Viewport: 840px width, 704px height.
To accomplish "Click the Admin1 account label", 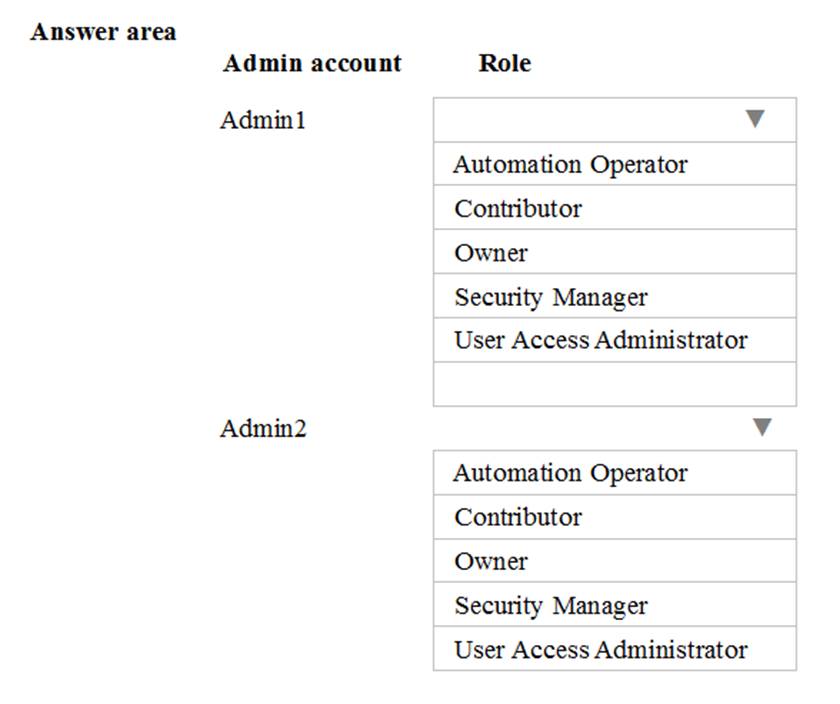I will point(263,121).
